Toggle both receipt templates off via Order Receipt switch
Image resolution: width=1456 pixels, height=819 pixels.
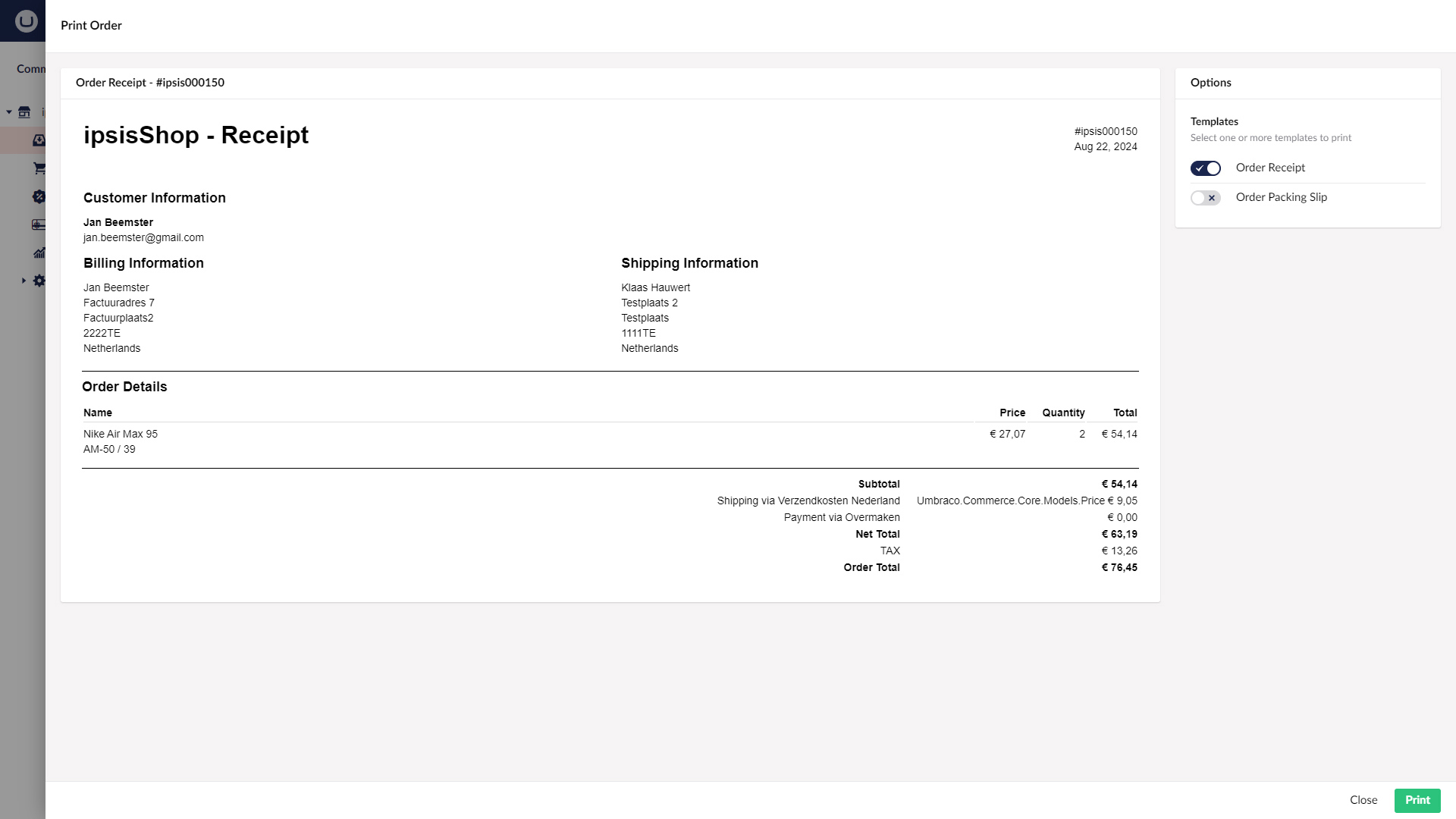1205,168
